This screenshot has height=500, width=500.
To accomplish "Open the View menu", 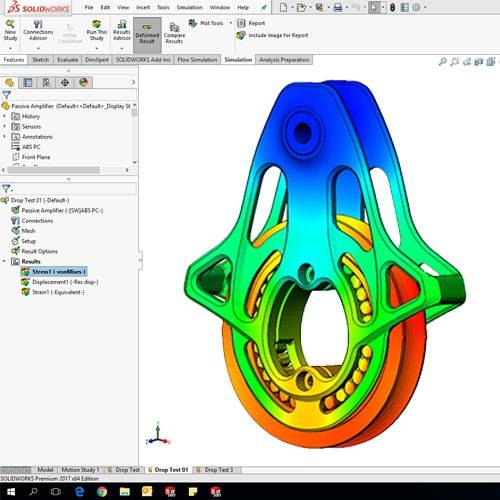I will pyautogui.click(x=123, y=7).
